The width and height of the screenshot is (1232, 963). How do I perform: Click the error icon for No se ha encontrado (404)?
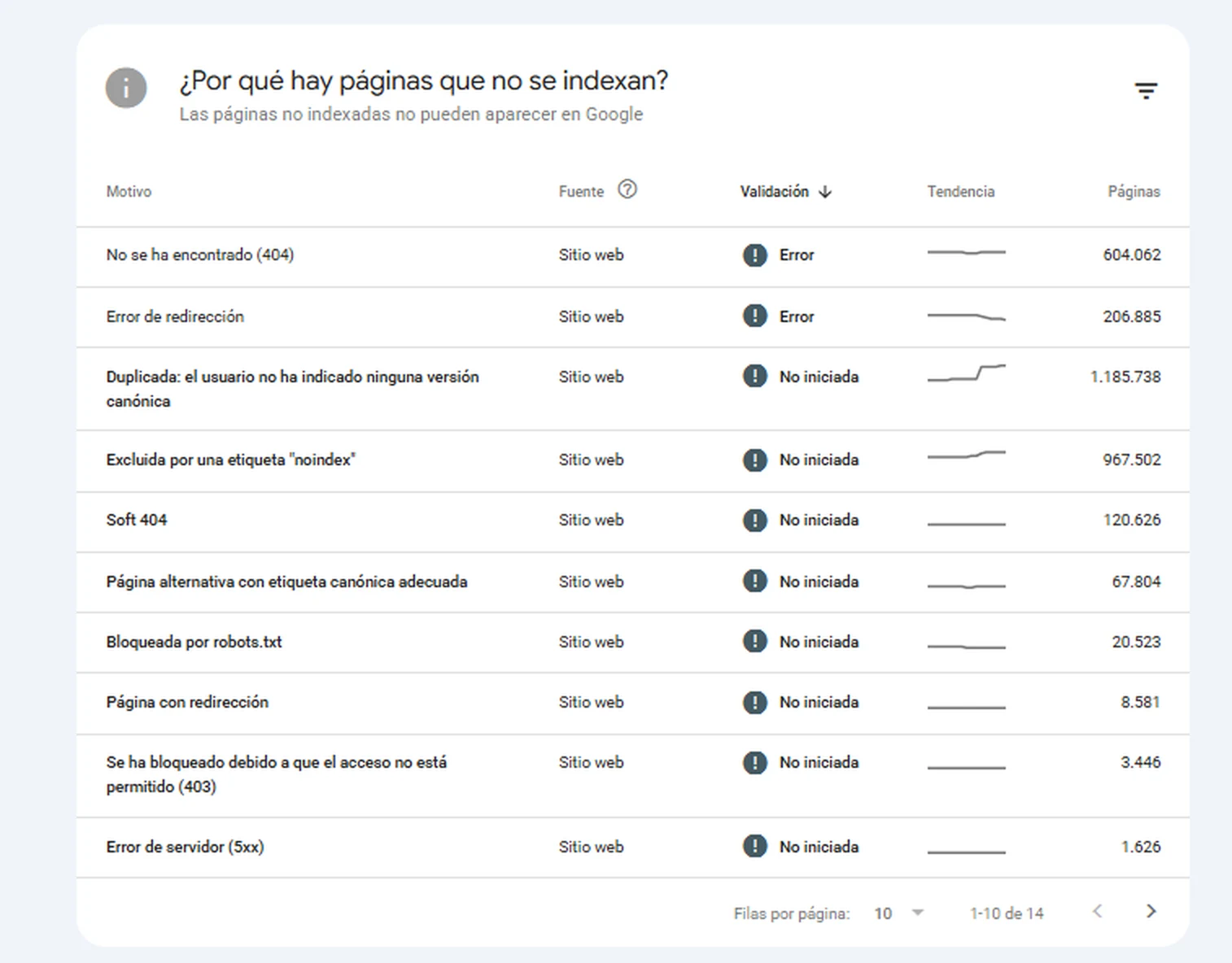coord(755,255)
